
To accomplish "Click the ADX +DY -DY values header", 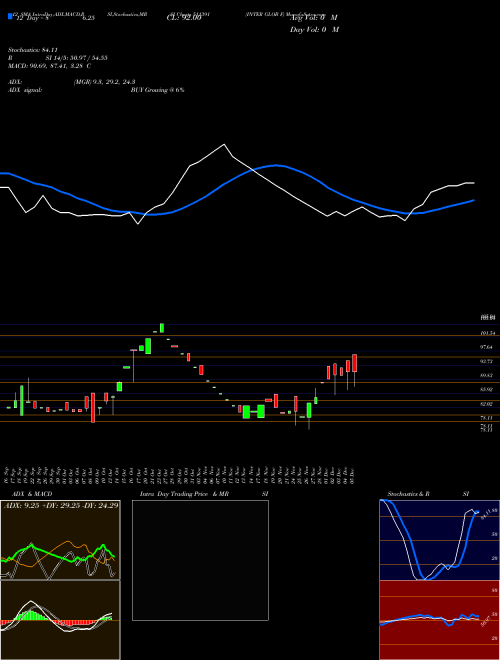I will pos(61,505).
